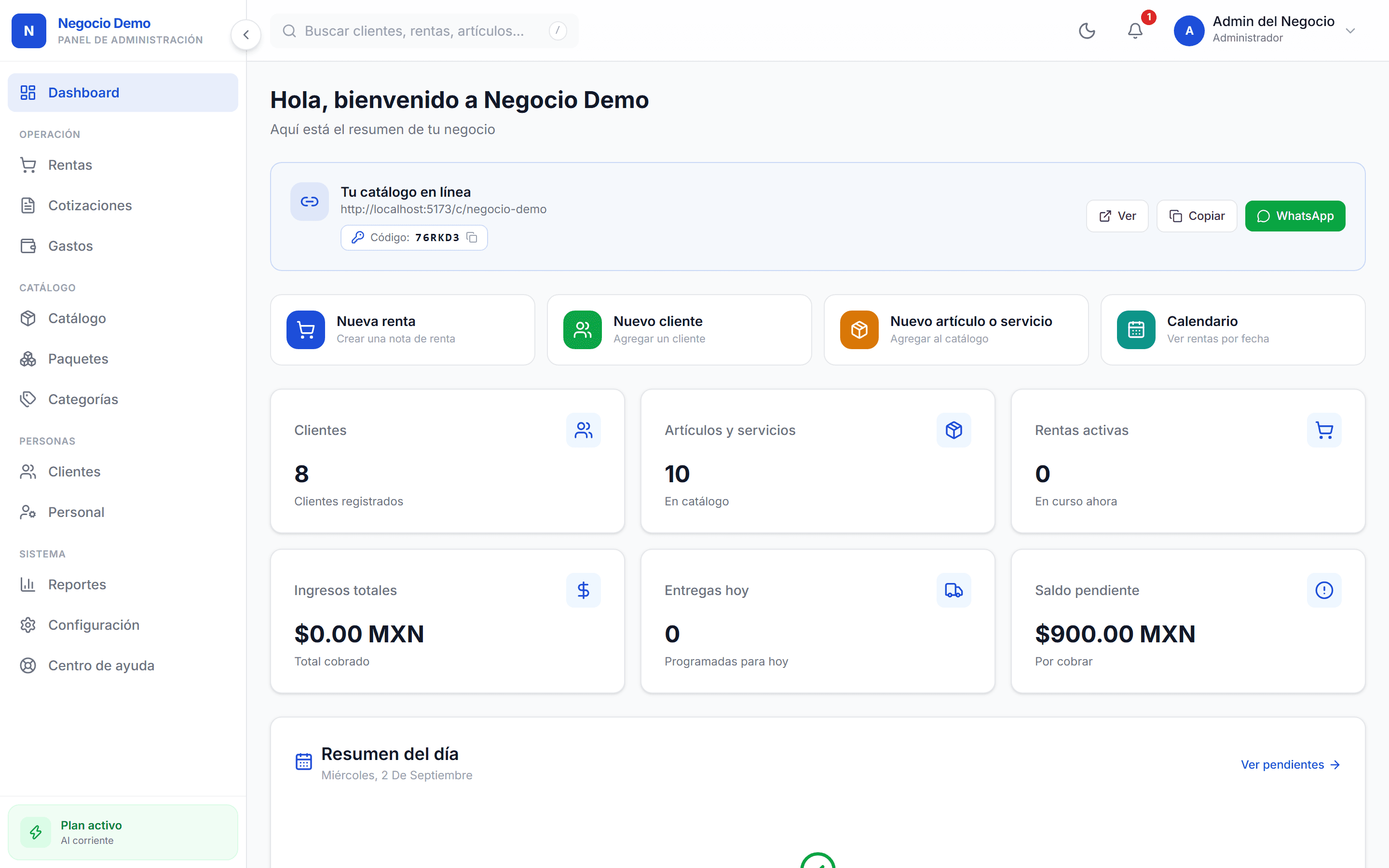Click the user avatar with letter A
Image resolution: width=1389 pixels, height=868 pixels.
tap(1189, 31)
